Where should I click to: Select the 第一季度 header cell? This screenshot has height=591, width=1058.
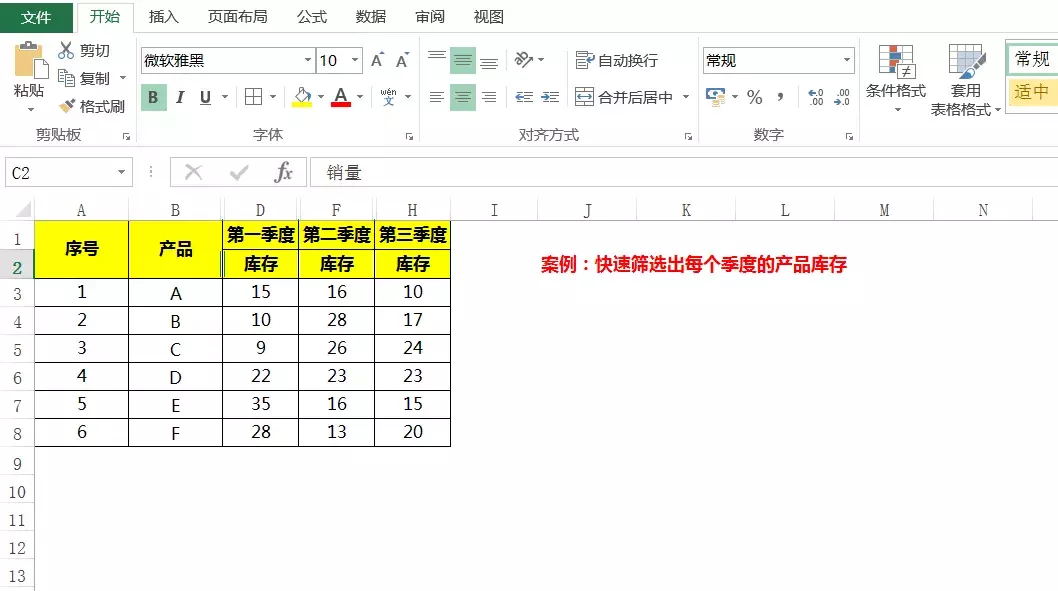260,235
